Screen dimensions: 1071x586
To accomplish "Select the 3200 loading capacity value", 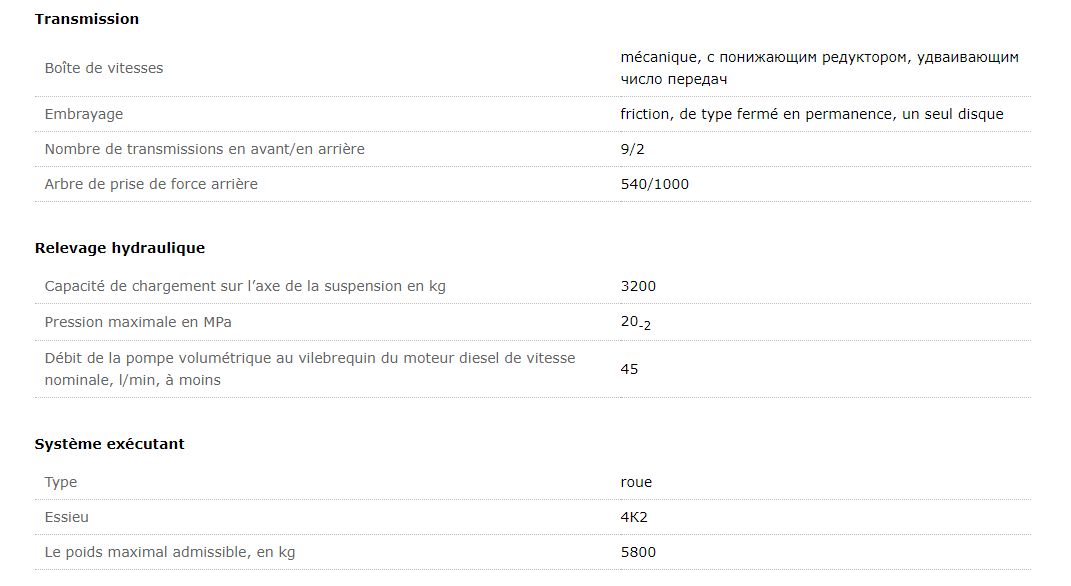I will 638,286.
